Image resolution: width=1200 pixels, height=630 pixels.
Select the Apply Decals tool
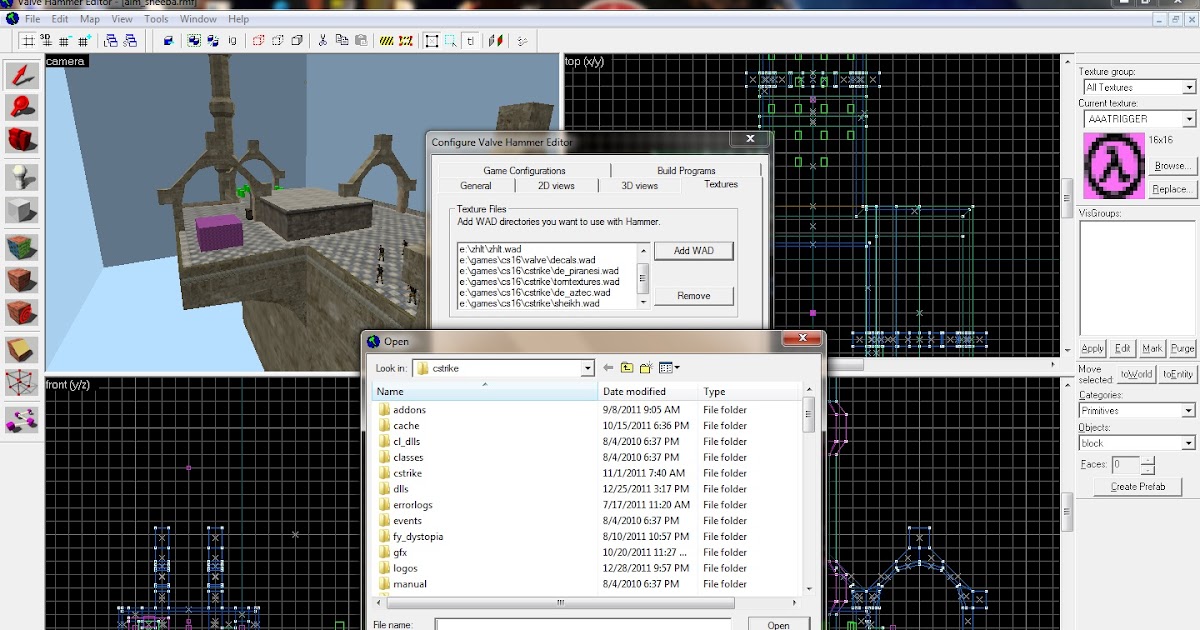pos(21,311)
